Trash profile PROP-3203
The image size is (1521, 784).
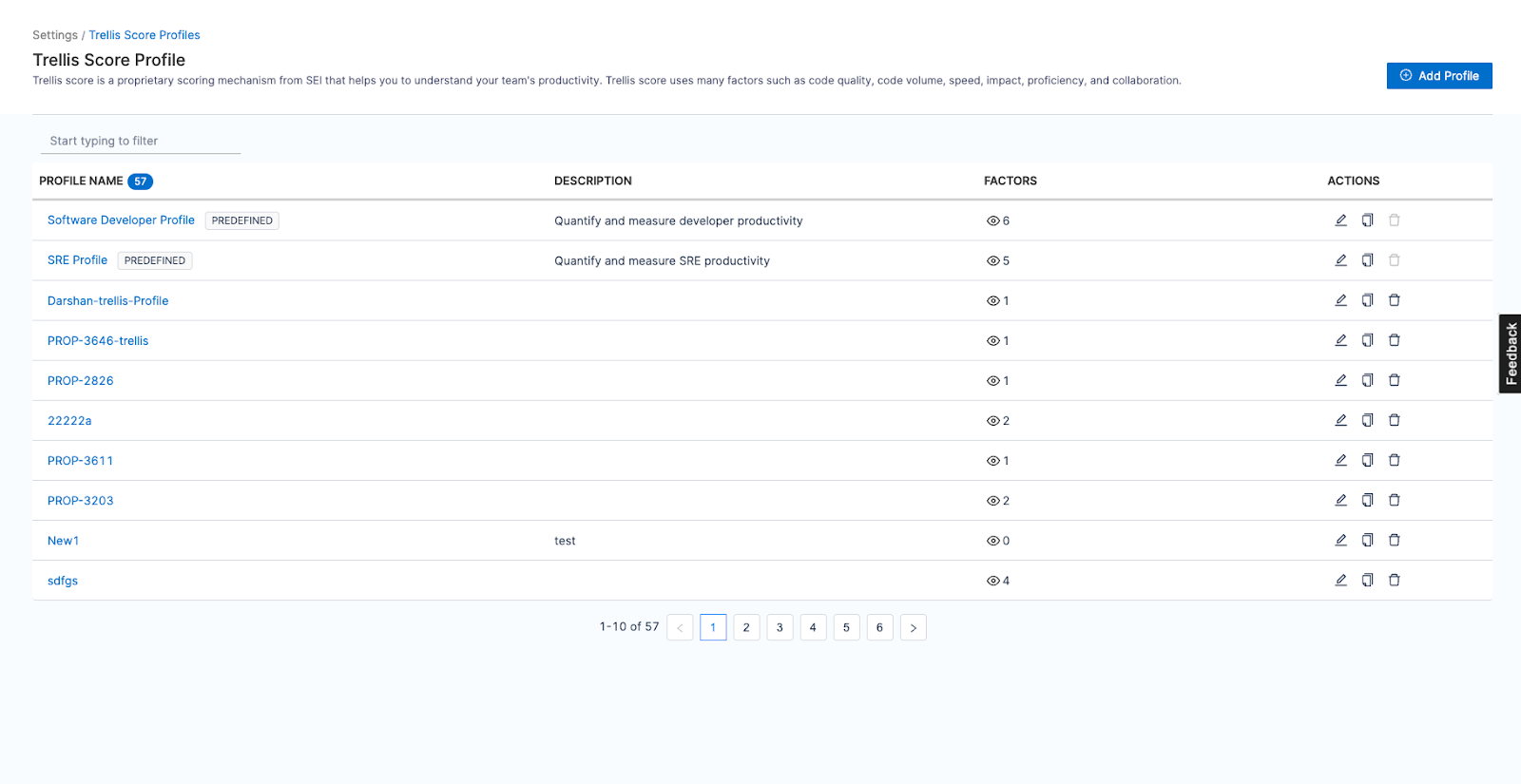pos(1394,500)
